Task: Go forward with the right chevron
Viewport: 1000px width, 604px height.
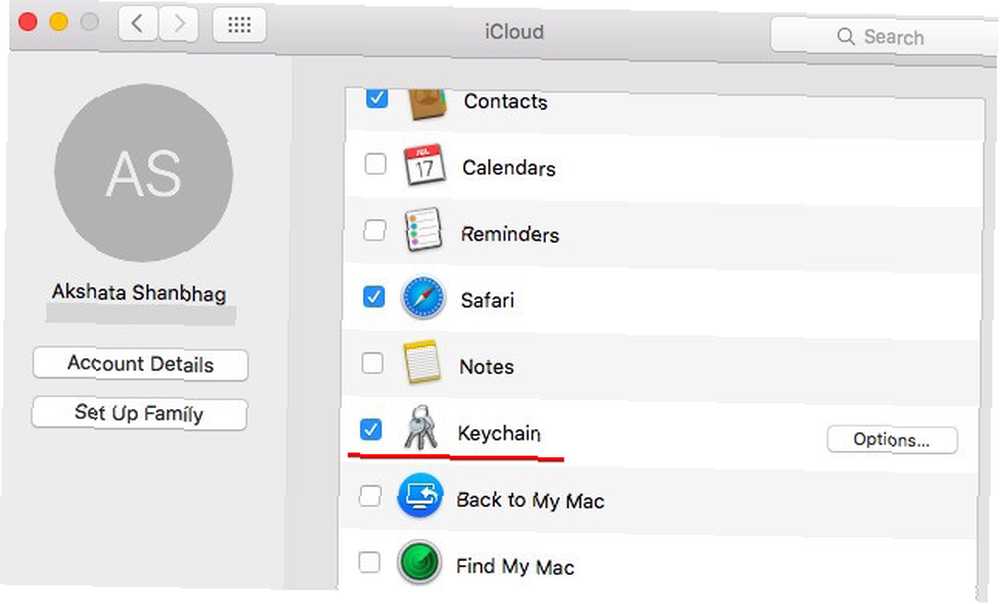Action: coord(179,24)
